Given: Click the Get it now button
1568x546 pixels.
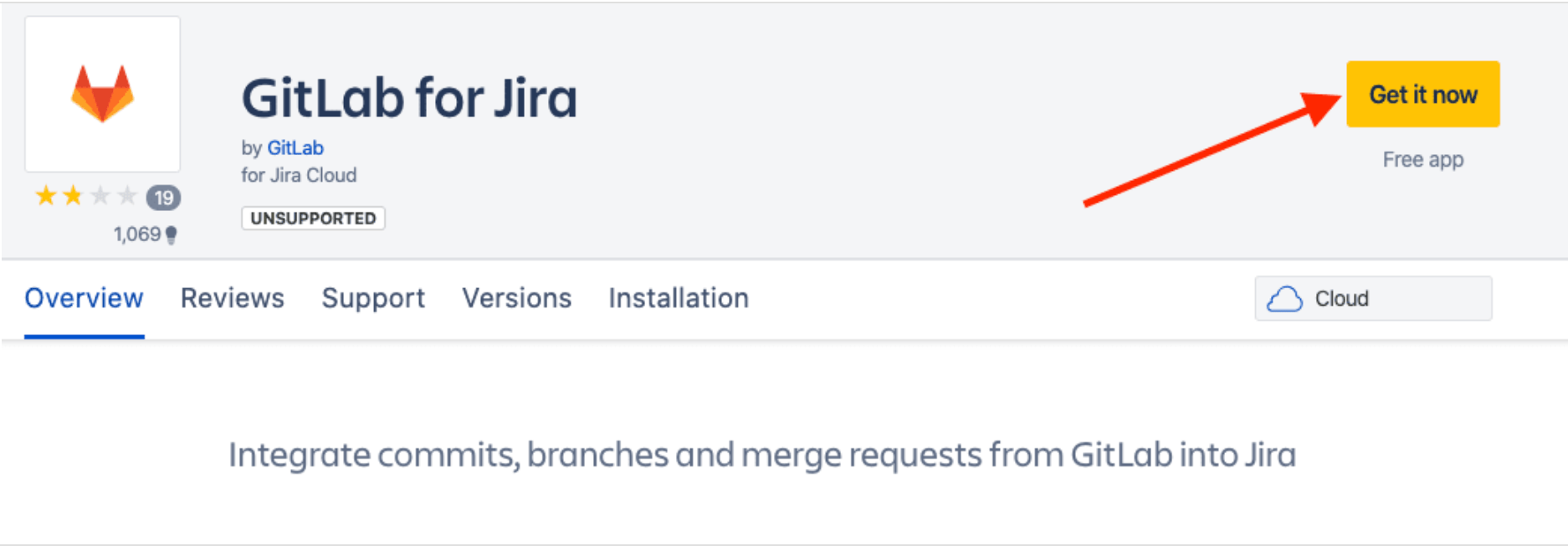Looking at the screenshot, I should [x=1422, y=95].
